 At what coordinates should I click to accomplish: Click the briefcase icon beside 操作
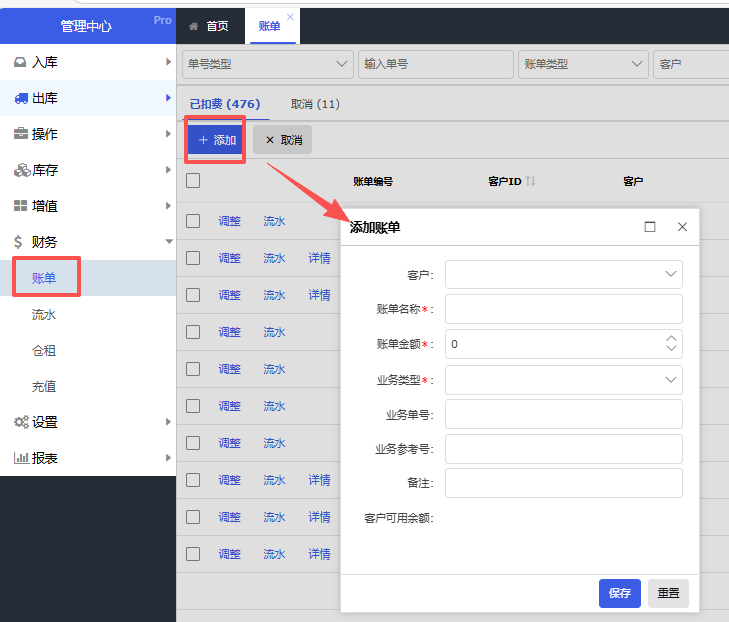tap(20, 134)
